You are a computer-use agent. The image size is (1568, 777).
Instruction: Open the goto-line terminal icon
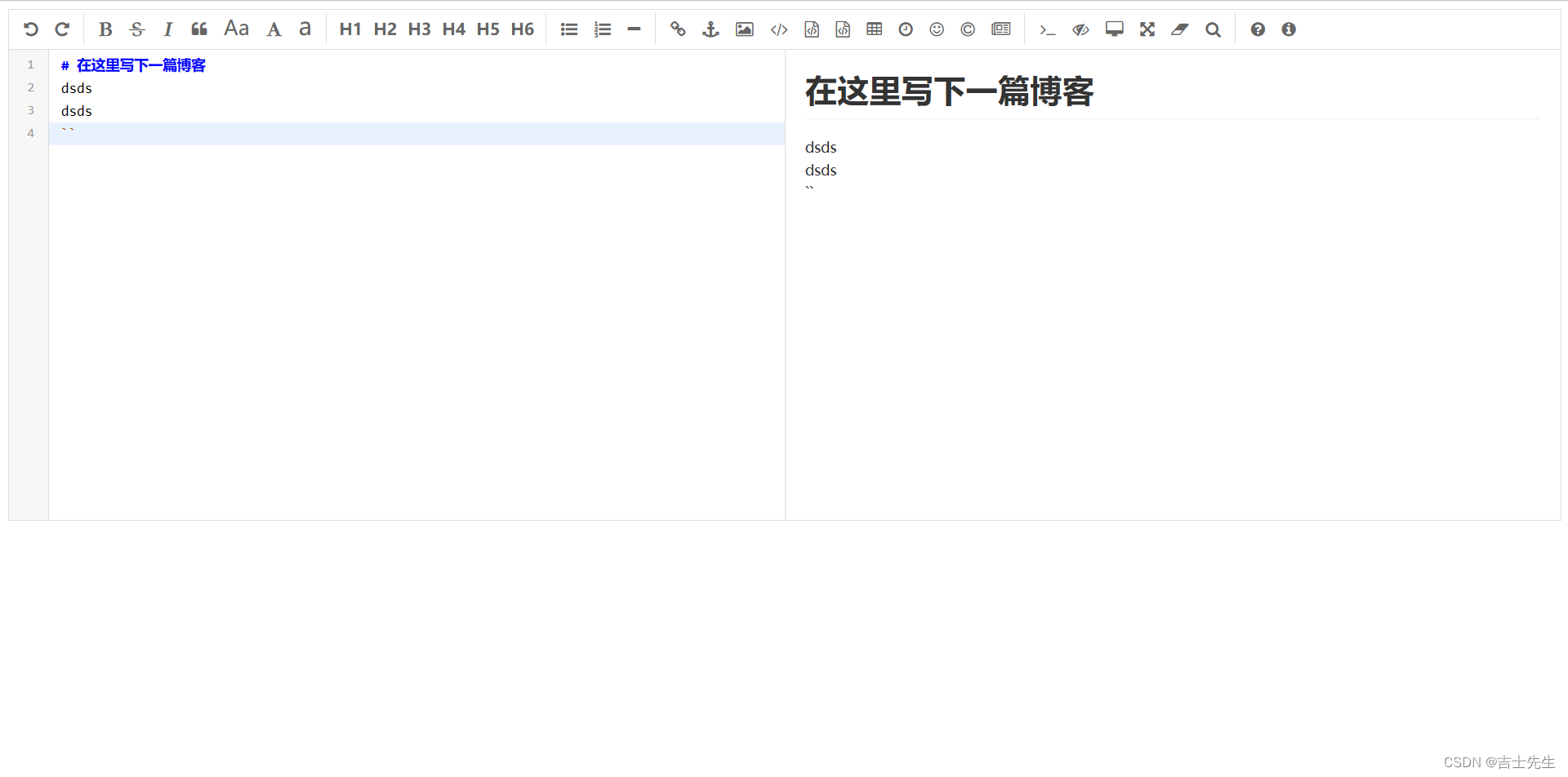[x=1047, y=30]
